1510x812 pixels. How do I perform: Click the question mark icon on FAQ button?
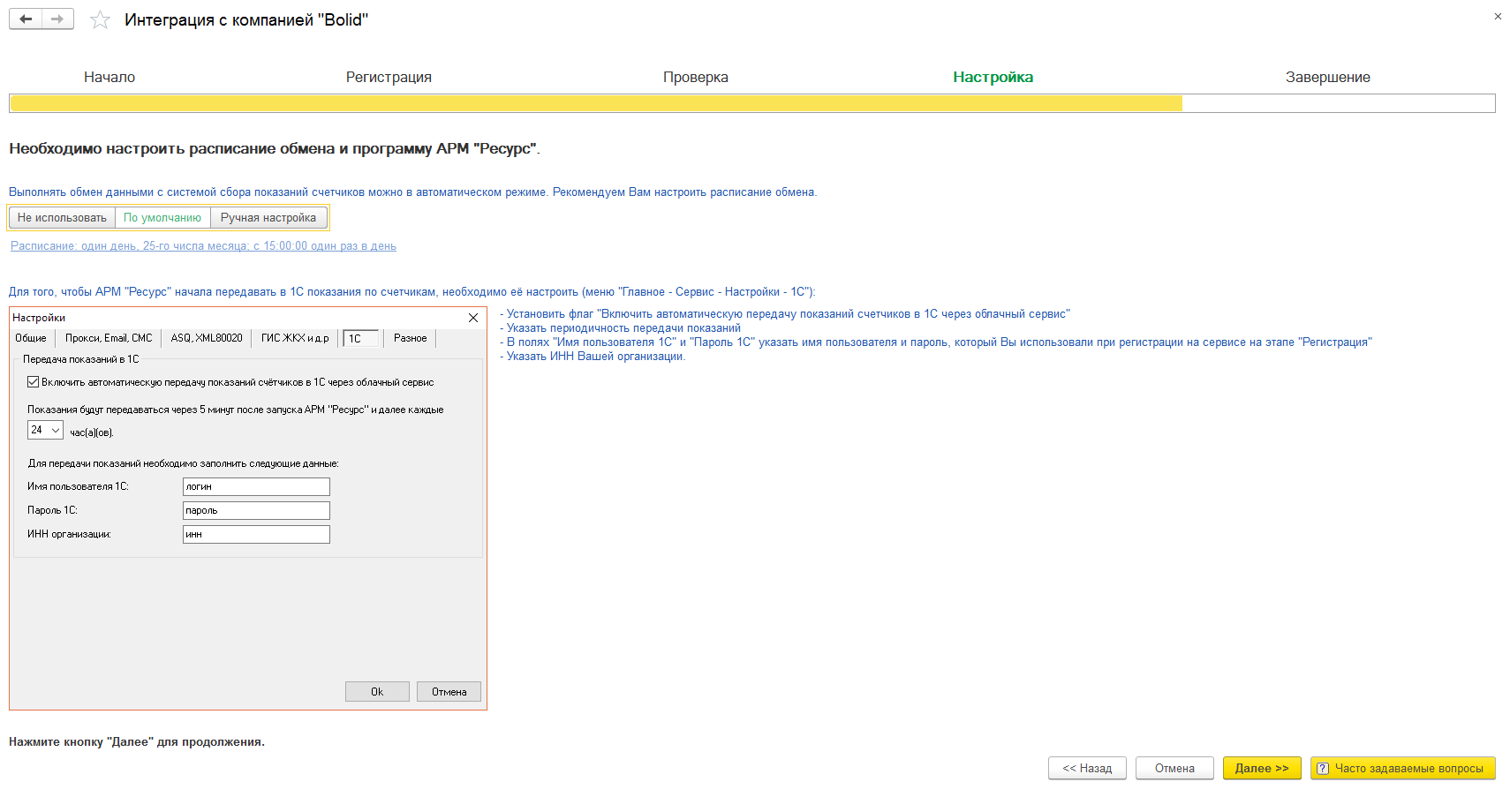(x=1322, y=769)
